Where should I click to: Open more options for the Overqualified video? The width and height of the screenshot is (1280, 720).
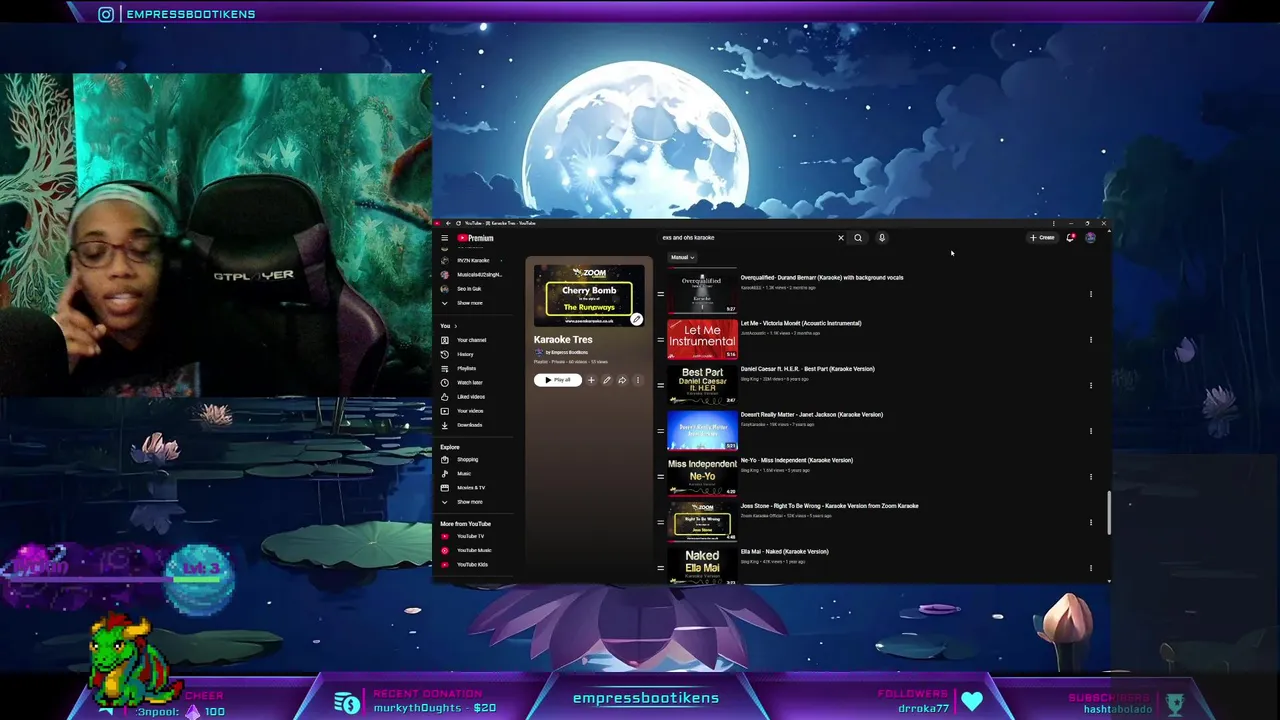(x=1091, y=294)
